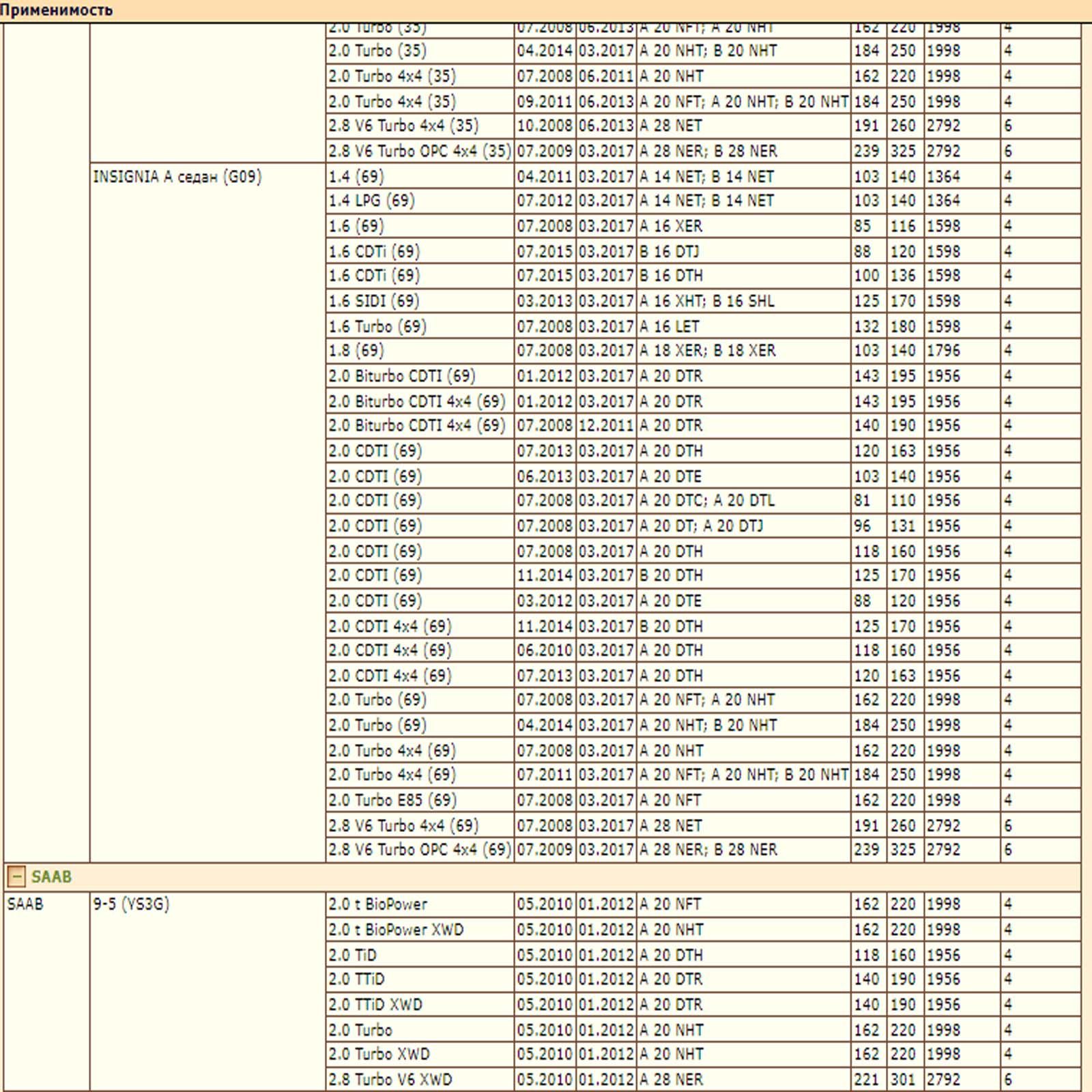Select the 2.8 Turbo V6 XWD modification
This screenshot has height=1092, width=1092.
click(420, 1080)
